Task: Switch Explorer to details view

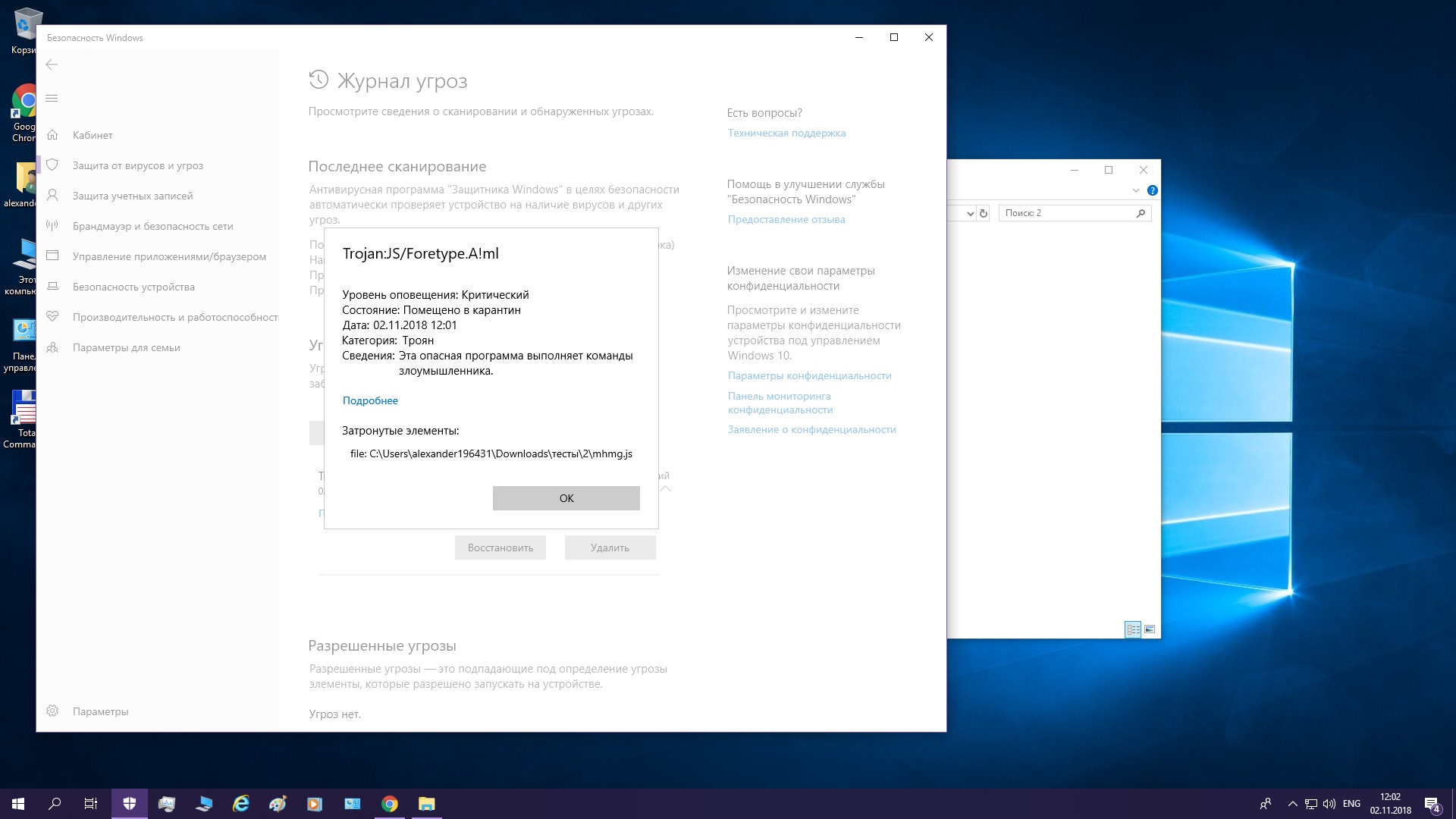Action: (x=1133, y=629)
